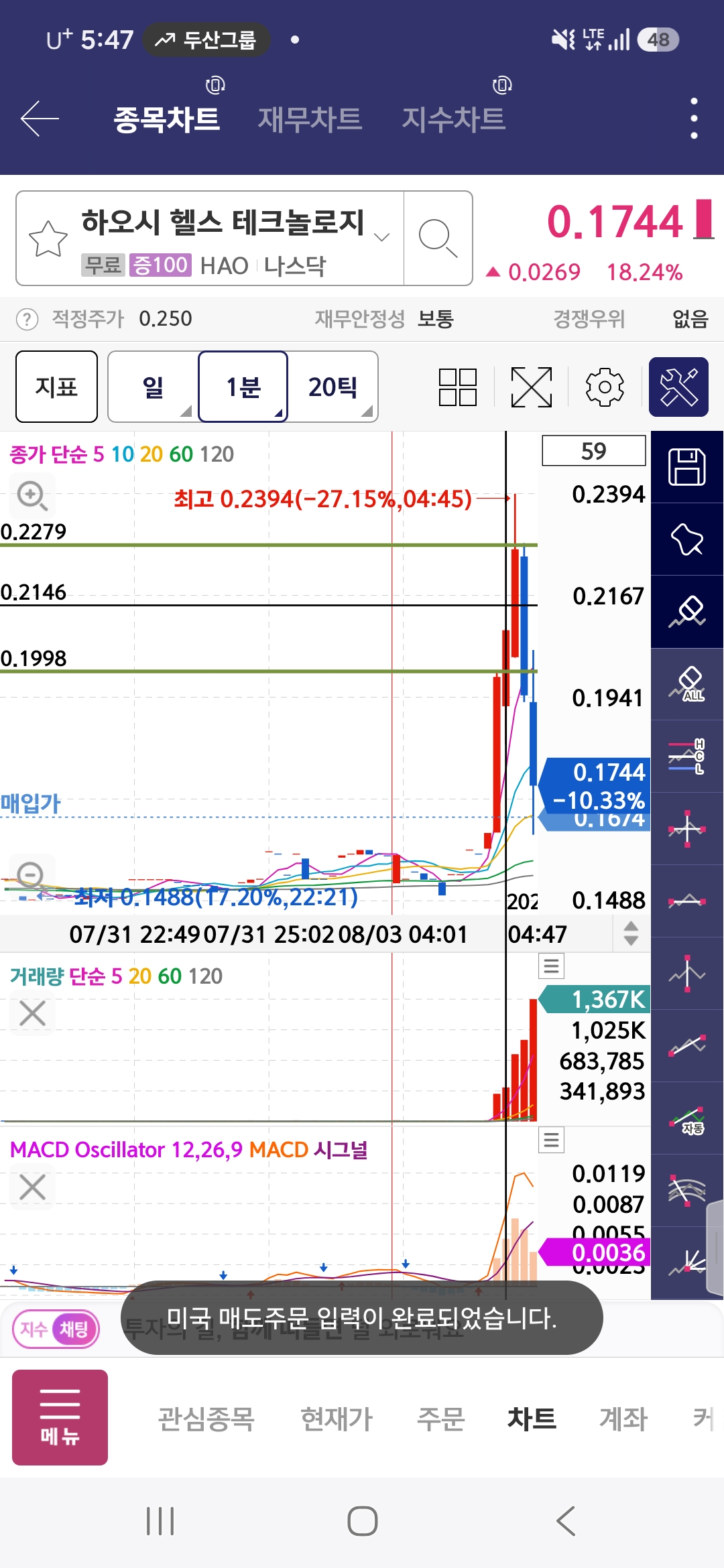This screenshot has height=1568, width=724.
Task: Go back with the top-left arrow
Action: [x=40, y=119]
